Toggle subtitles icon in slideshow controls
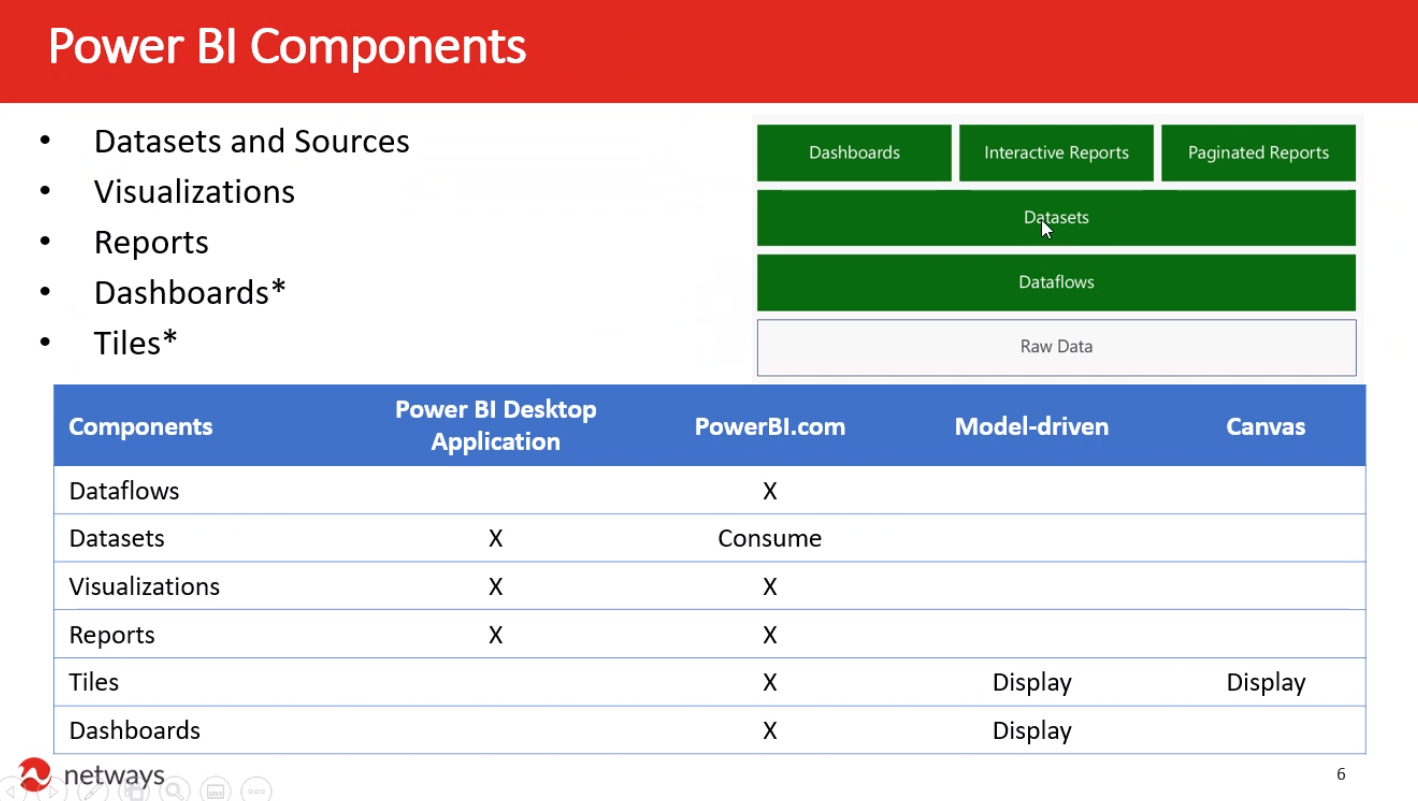Image resolution: width=1418 pixels, height=801 pixels. coord(215,791)
